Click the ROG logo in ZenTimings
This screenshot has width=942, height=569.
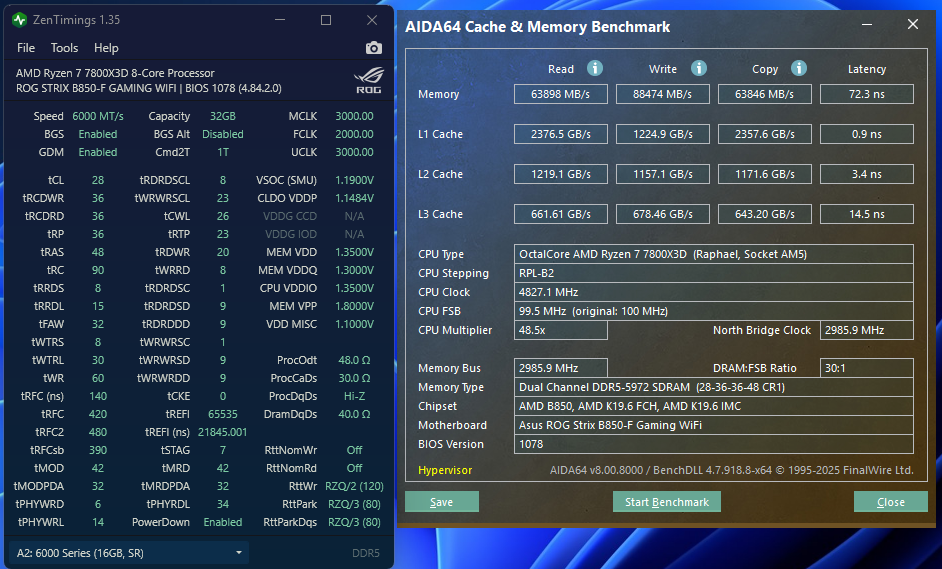point(368,81)
